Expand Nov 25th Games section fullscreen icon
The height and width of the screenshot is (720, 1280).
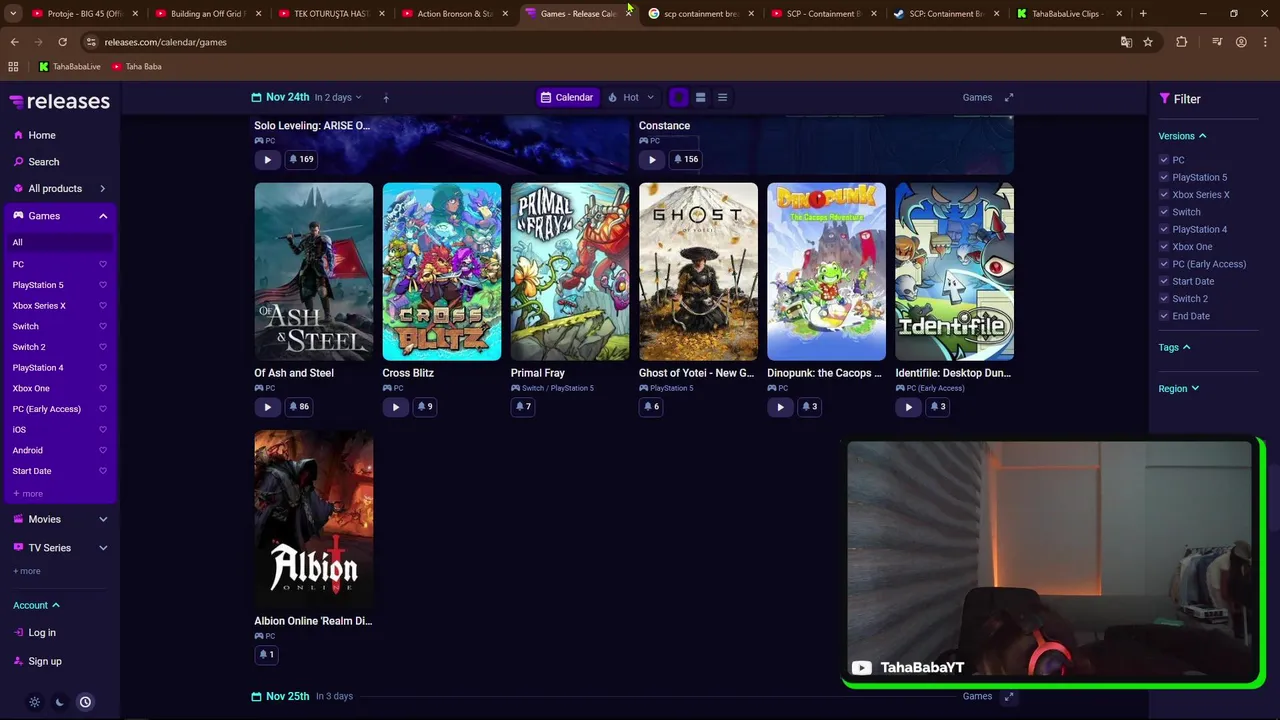1009,696
